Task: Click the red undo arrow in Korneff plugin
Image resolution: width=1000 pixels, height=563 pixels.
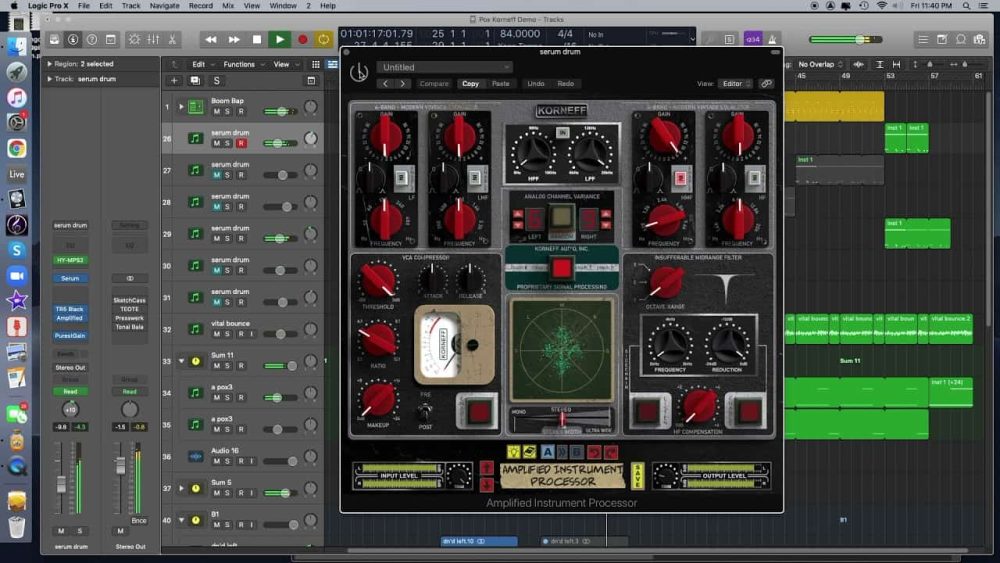Action: 594,452
